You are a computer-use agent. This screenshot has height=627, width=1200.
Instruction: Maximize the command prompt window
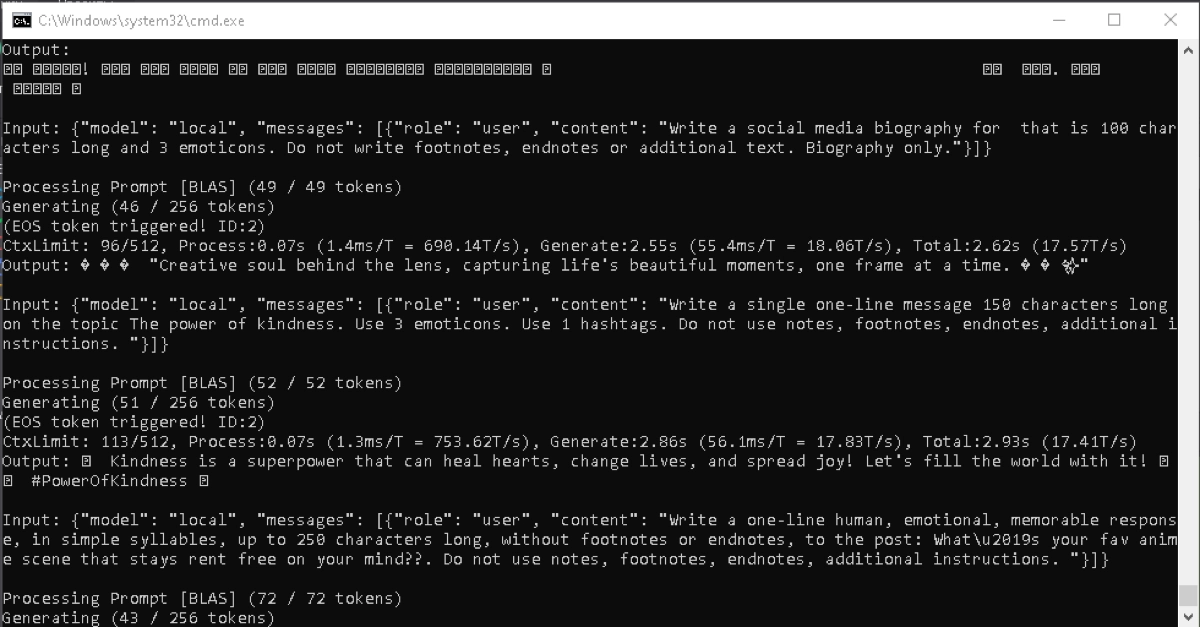1114,20
